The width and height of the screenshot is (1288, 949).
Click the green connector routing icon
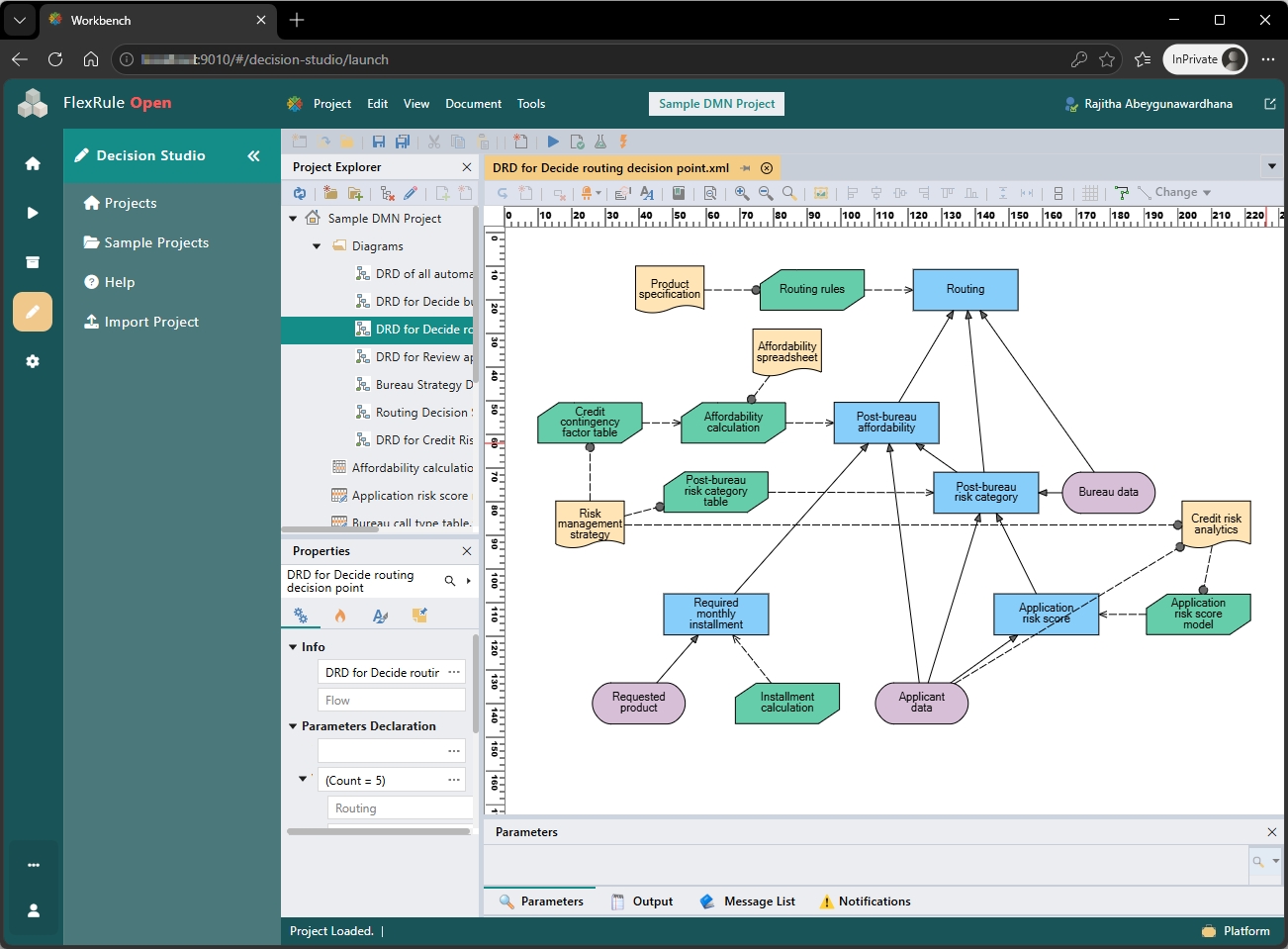click(x=1122, y=193)
